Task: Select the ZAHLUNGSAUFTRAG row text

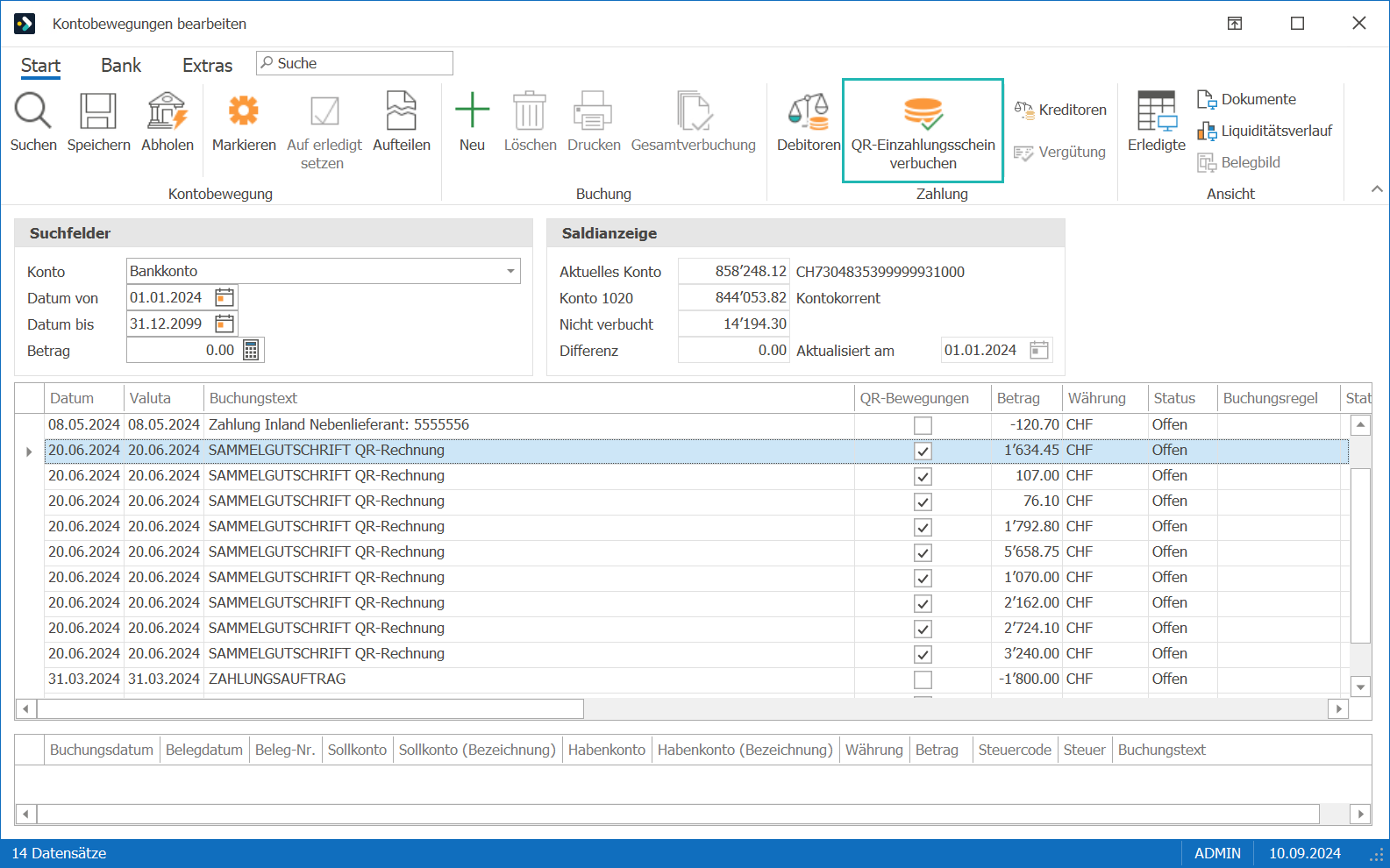Action: pos(277,679)
